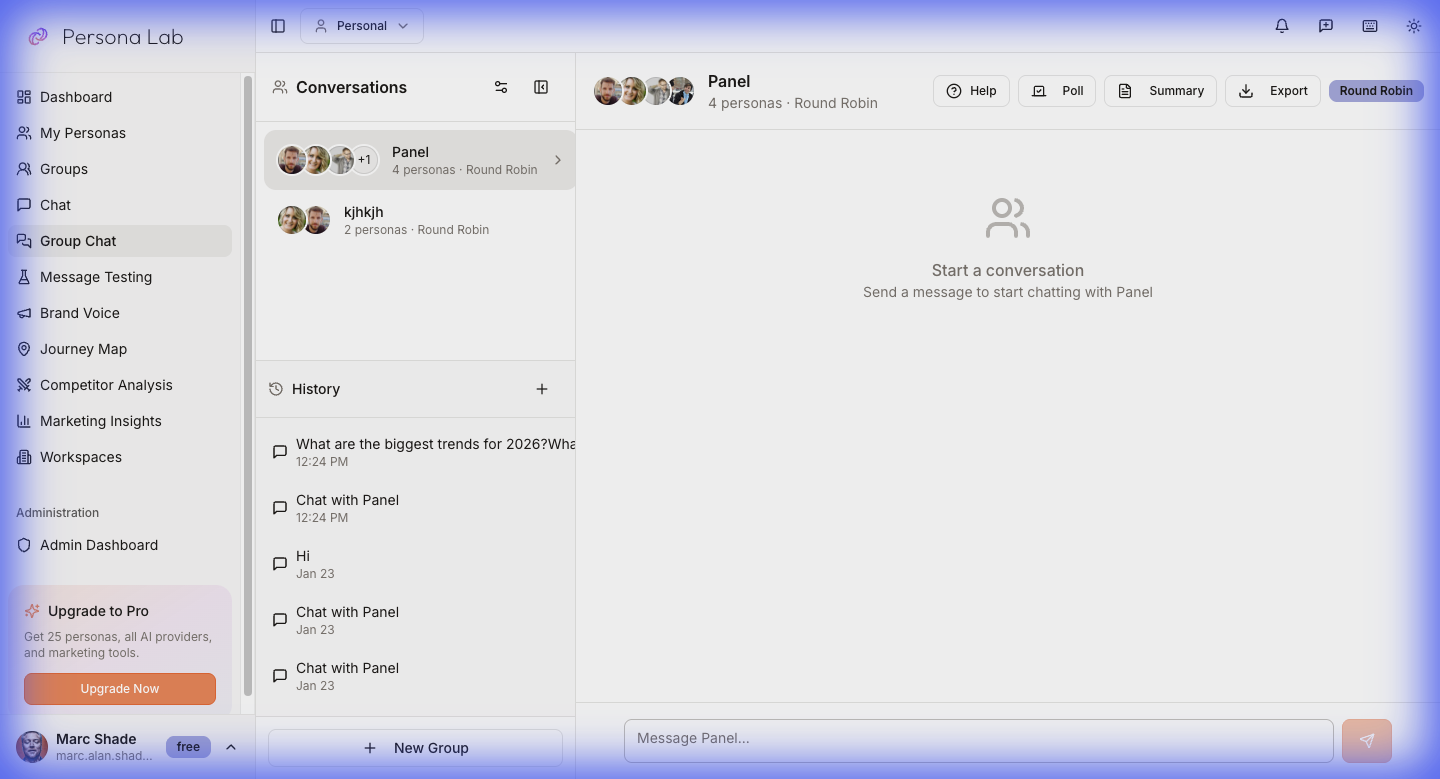Screen dimensions: 1440x779
Task: Focus the Message Panel input field
Action: (979, 741)
